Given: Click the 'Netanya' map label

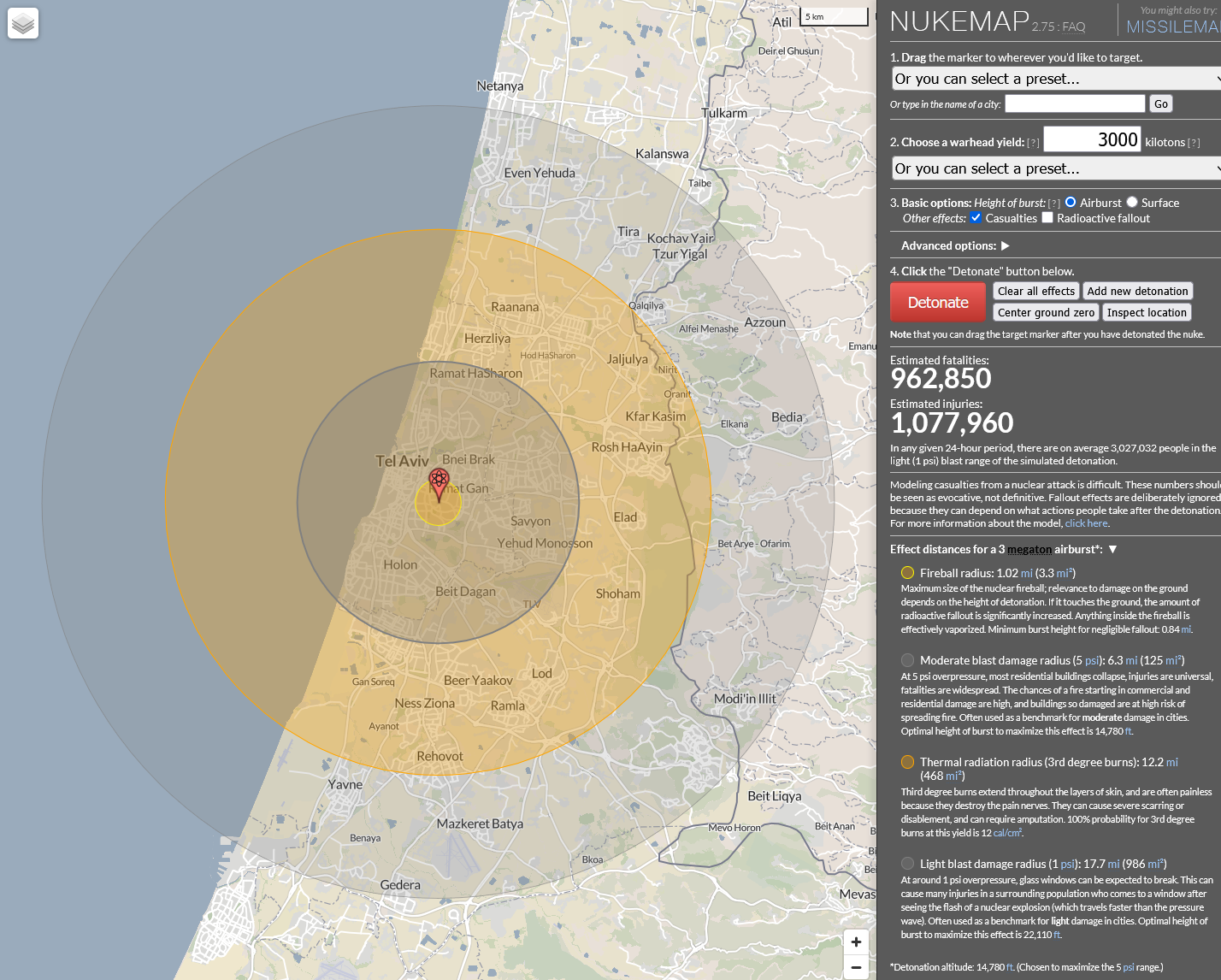Looking at the screenshot, I should click(500, 86).
